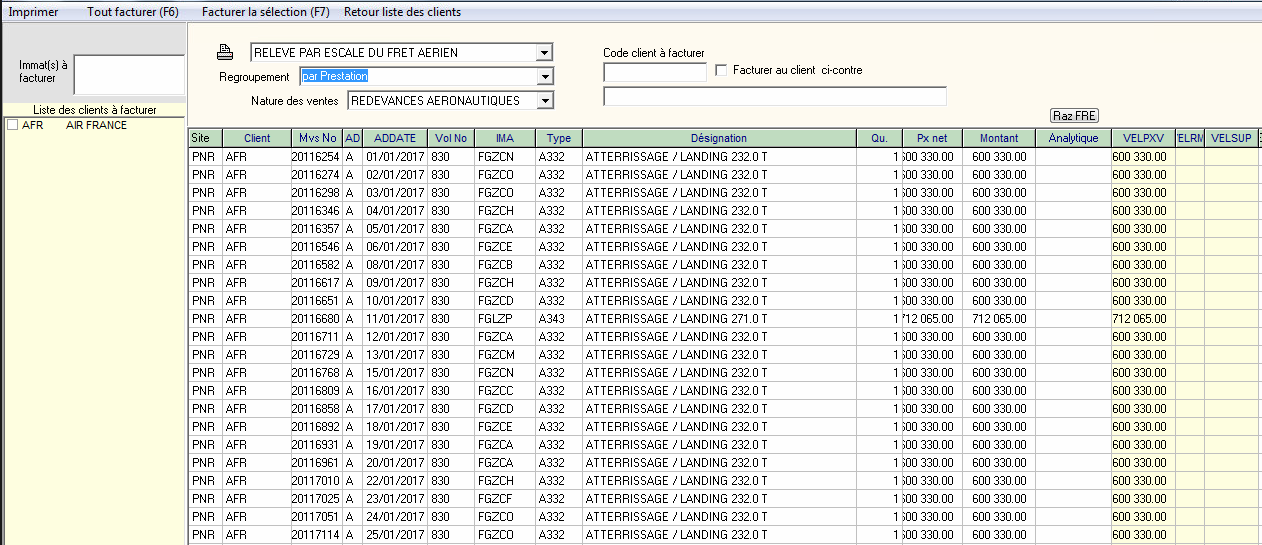Check the AFR Air France client checkbox
Image resolution: width=1262 pixels, height=545 pixels.
pos(12,125)
